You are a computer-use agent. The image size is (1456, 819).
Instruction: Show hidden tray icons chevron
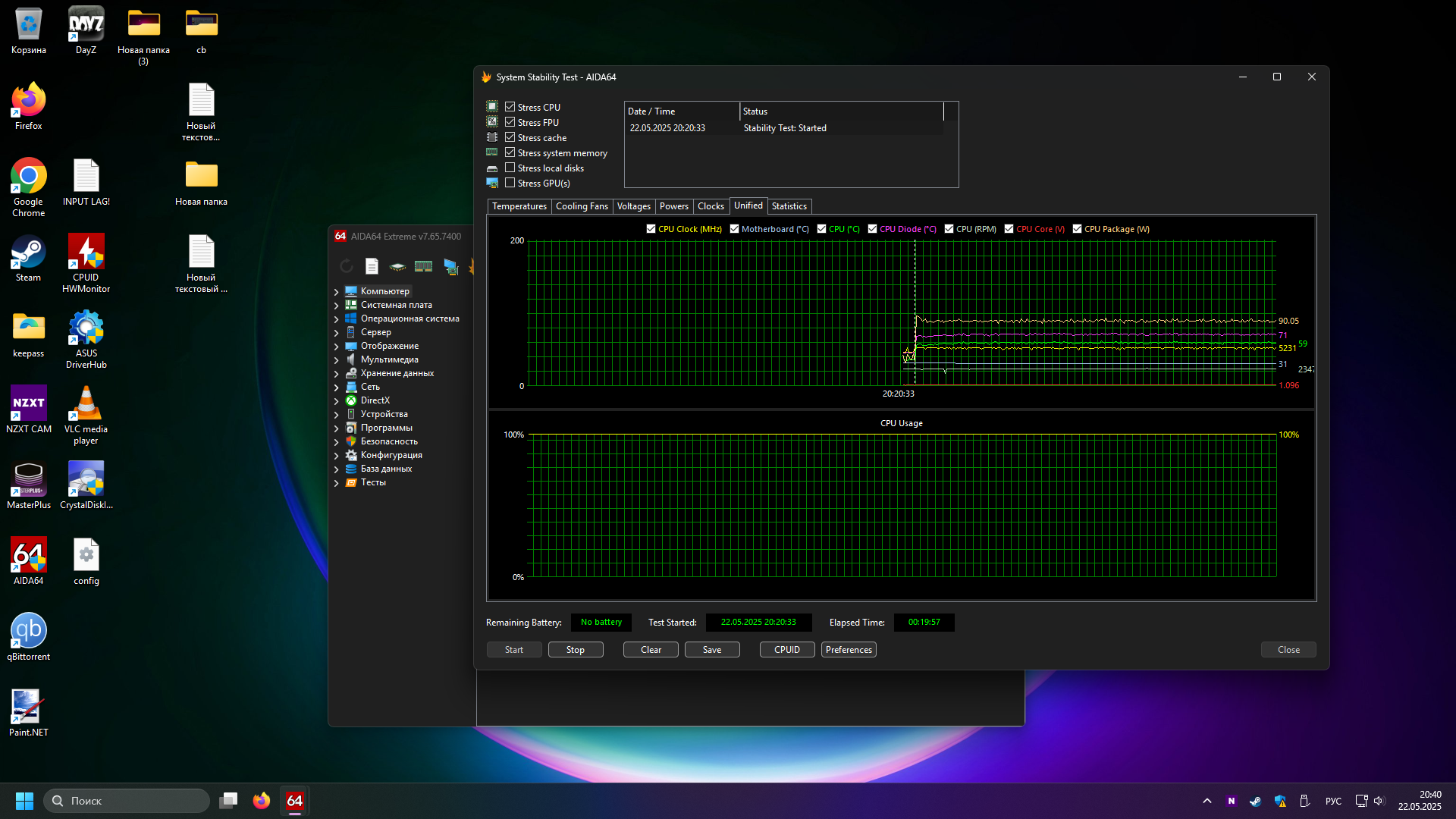coord(1207,801)
